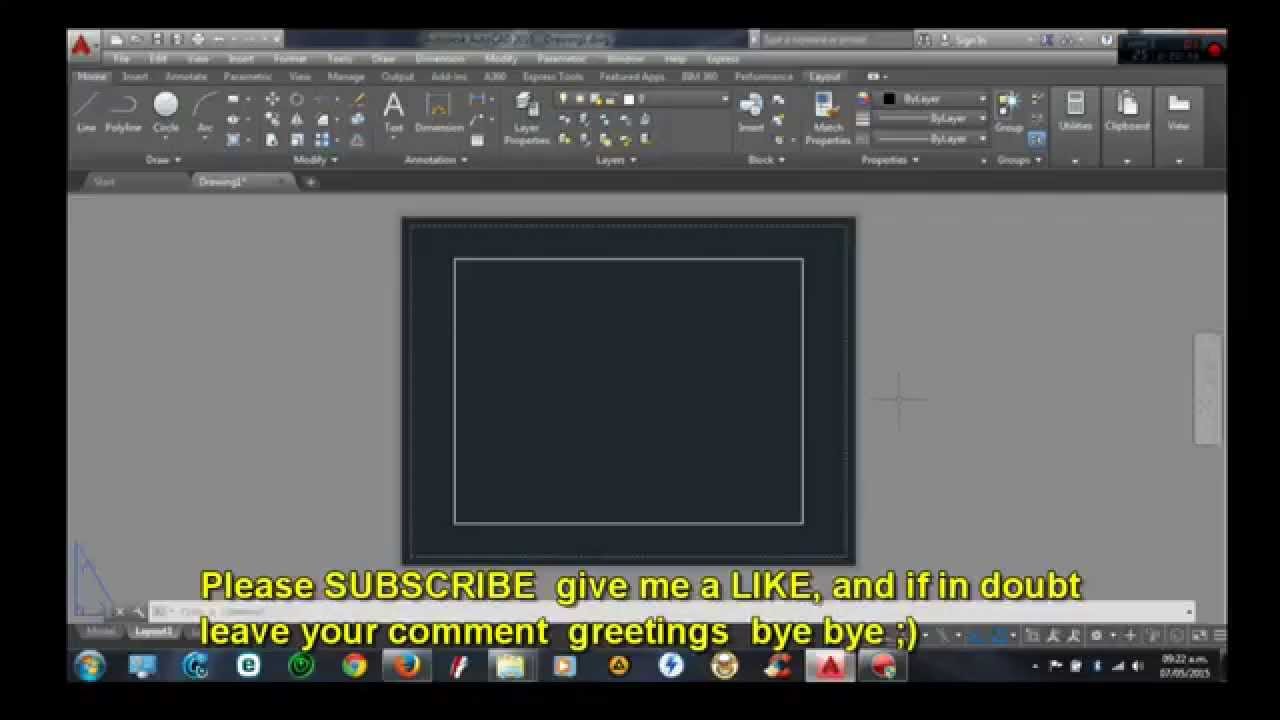Switch to the Output ribbon tab
The height and width of the screenshot is (720, 1280).
tap(397, 77)
